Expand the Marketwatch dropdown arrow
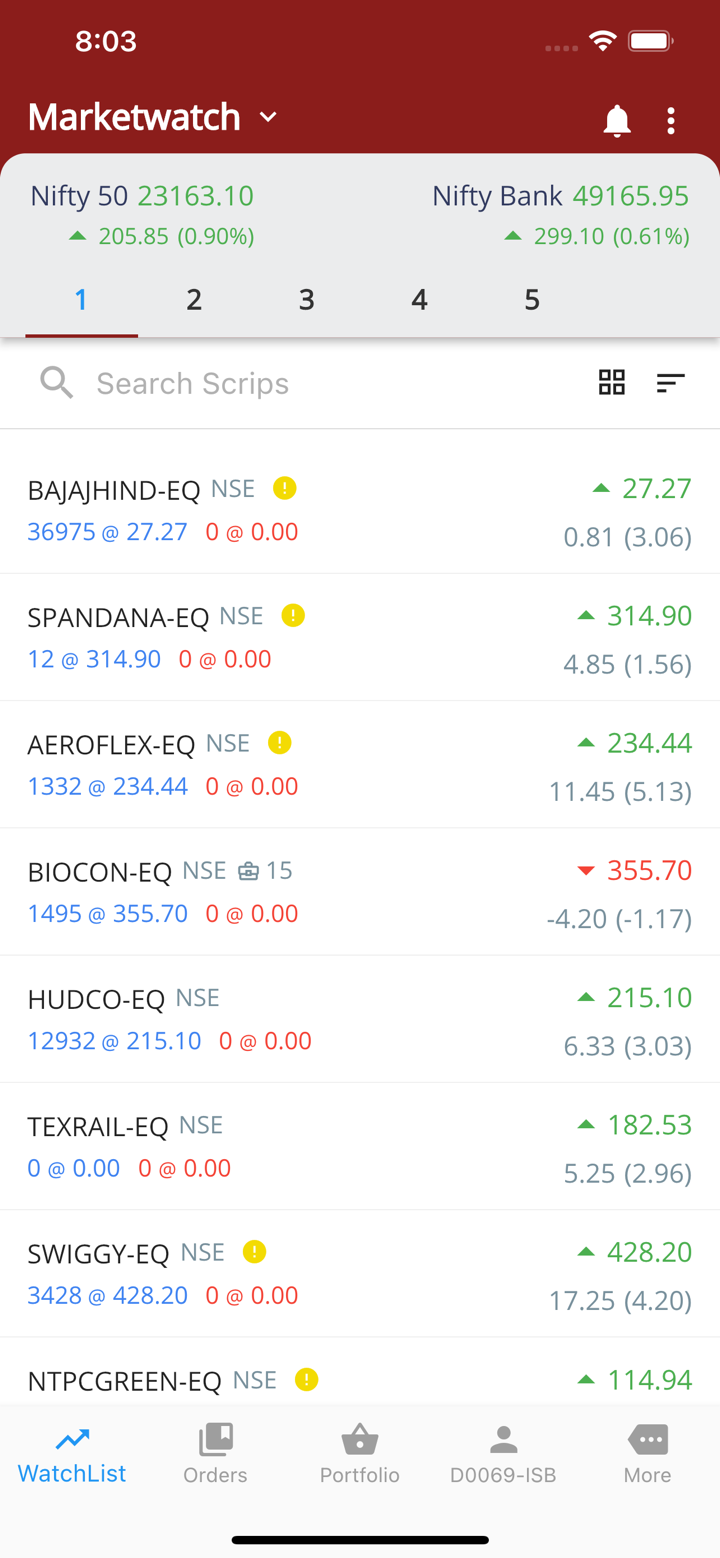 pos(268,117)
